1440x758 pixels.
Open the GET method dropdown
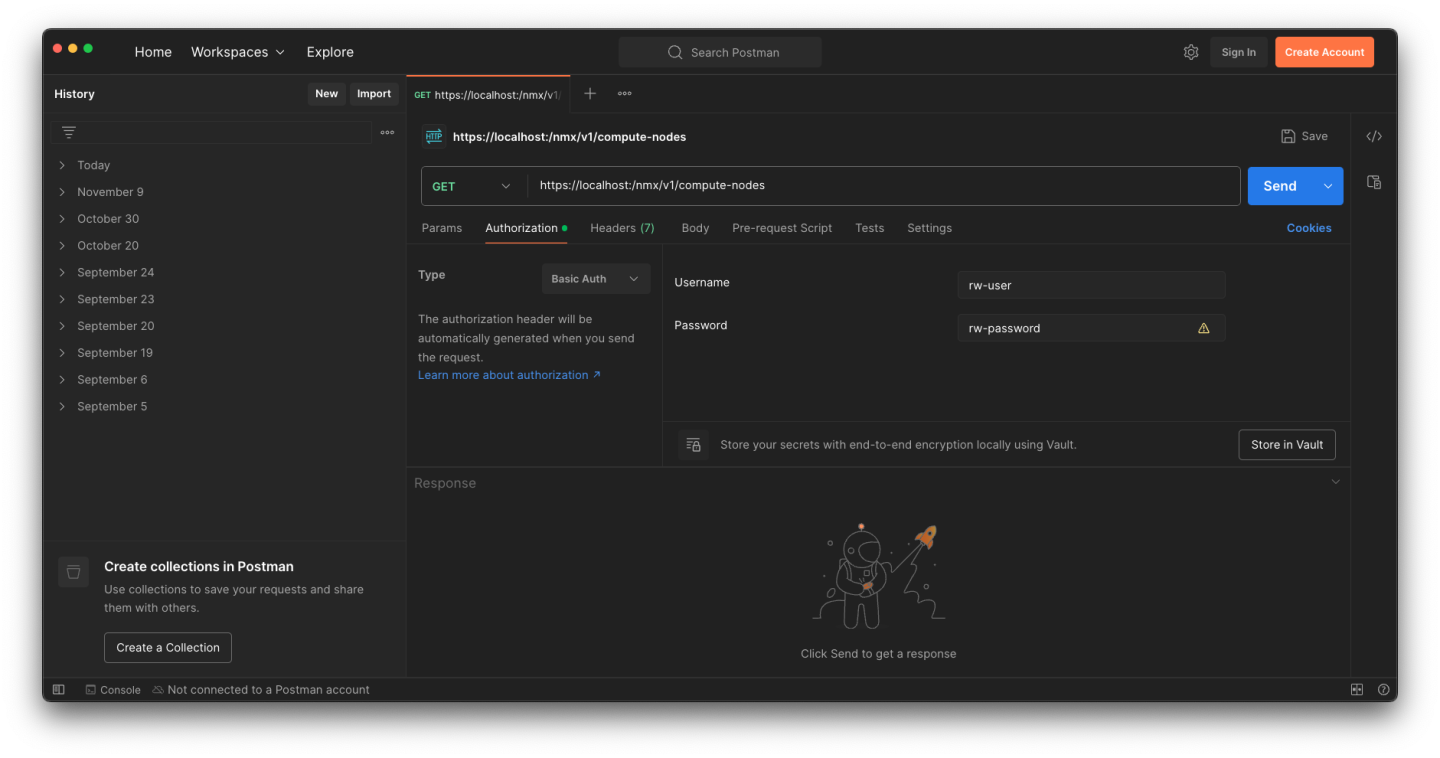pyautogui.click(x=472, y=186)
